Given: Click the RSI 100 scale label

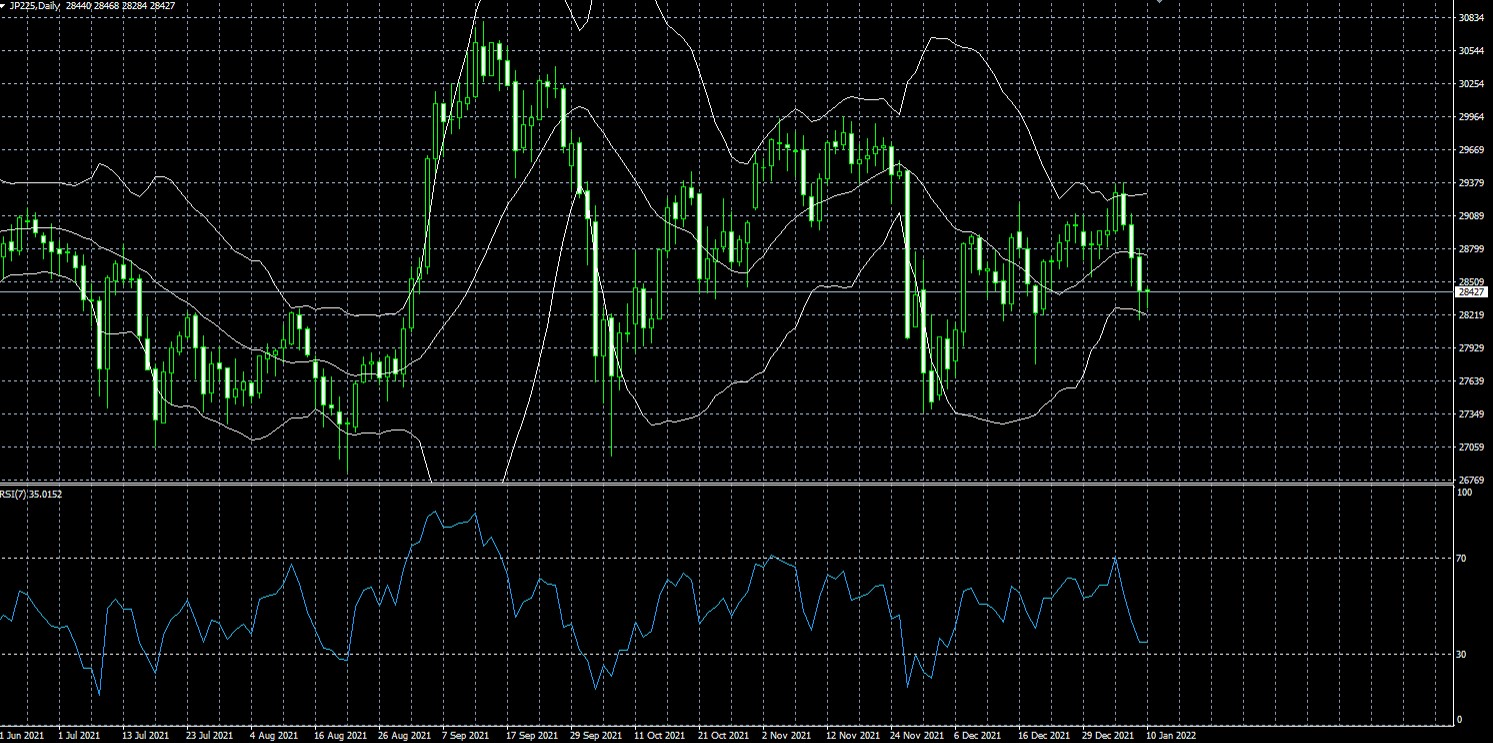Looking at the screenshot, I should point(1464,494).
